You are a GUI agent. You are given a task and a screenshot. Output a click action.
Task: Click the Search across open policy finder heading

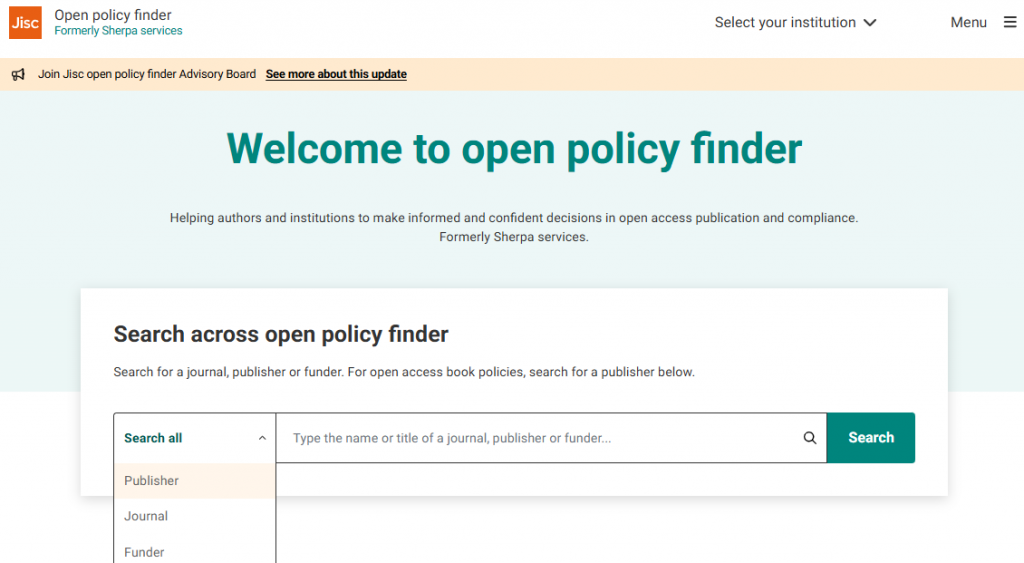pyautogui.click(x=281, y=334)
